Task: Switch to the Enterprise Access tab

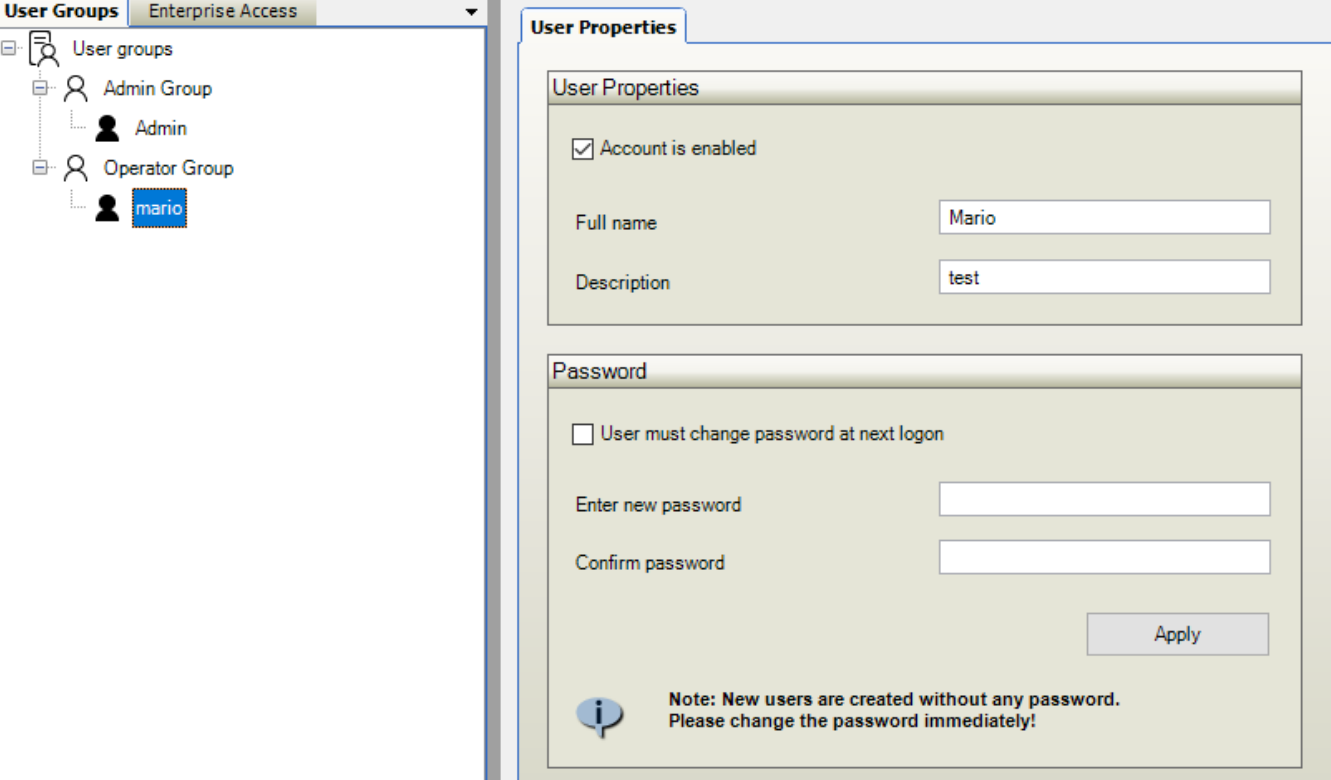Action: 222,12
